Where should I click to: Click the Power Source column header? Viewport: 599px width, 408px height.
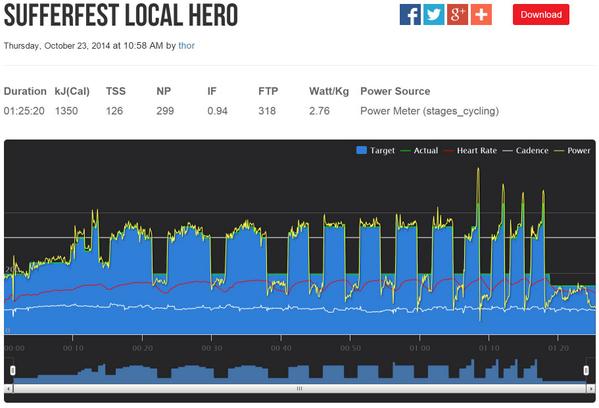395,91
